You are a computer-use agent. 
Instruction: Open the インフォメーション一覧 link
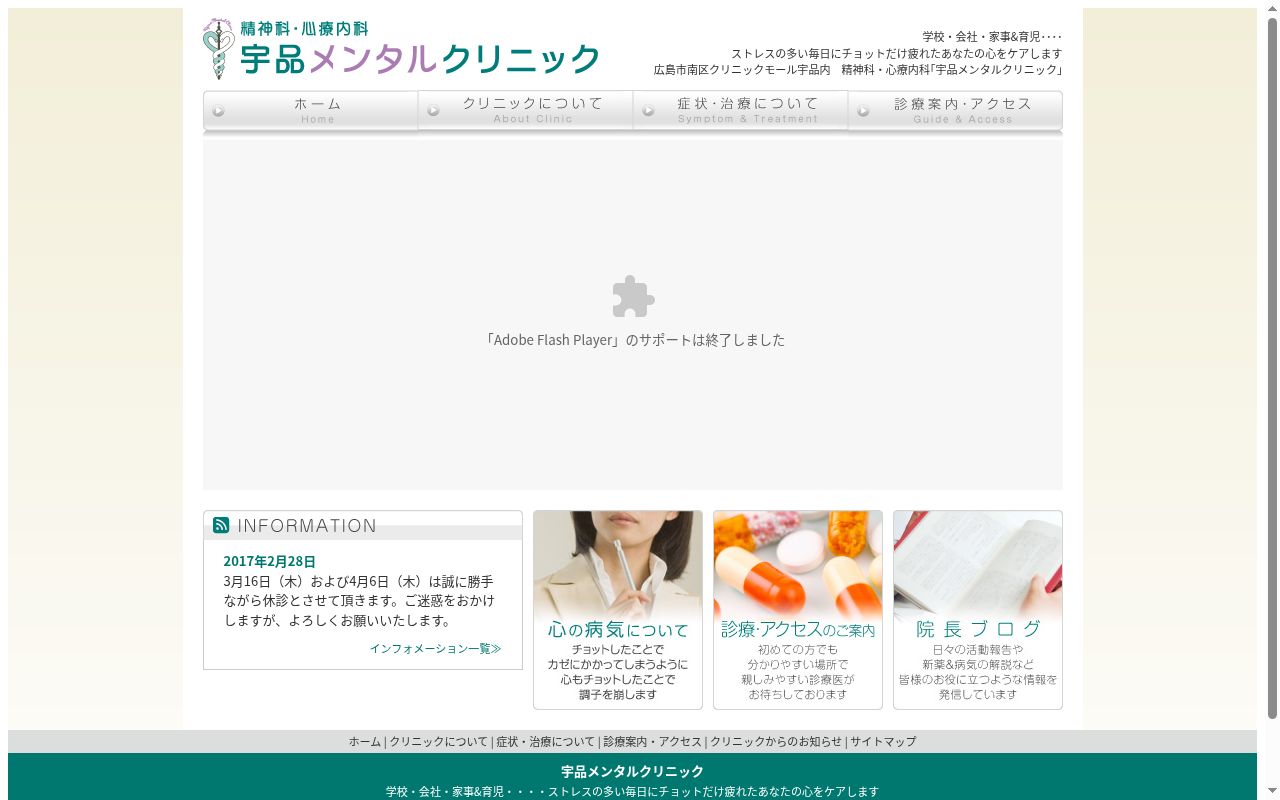[435, 649]
